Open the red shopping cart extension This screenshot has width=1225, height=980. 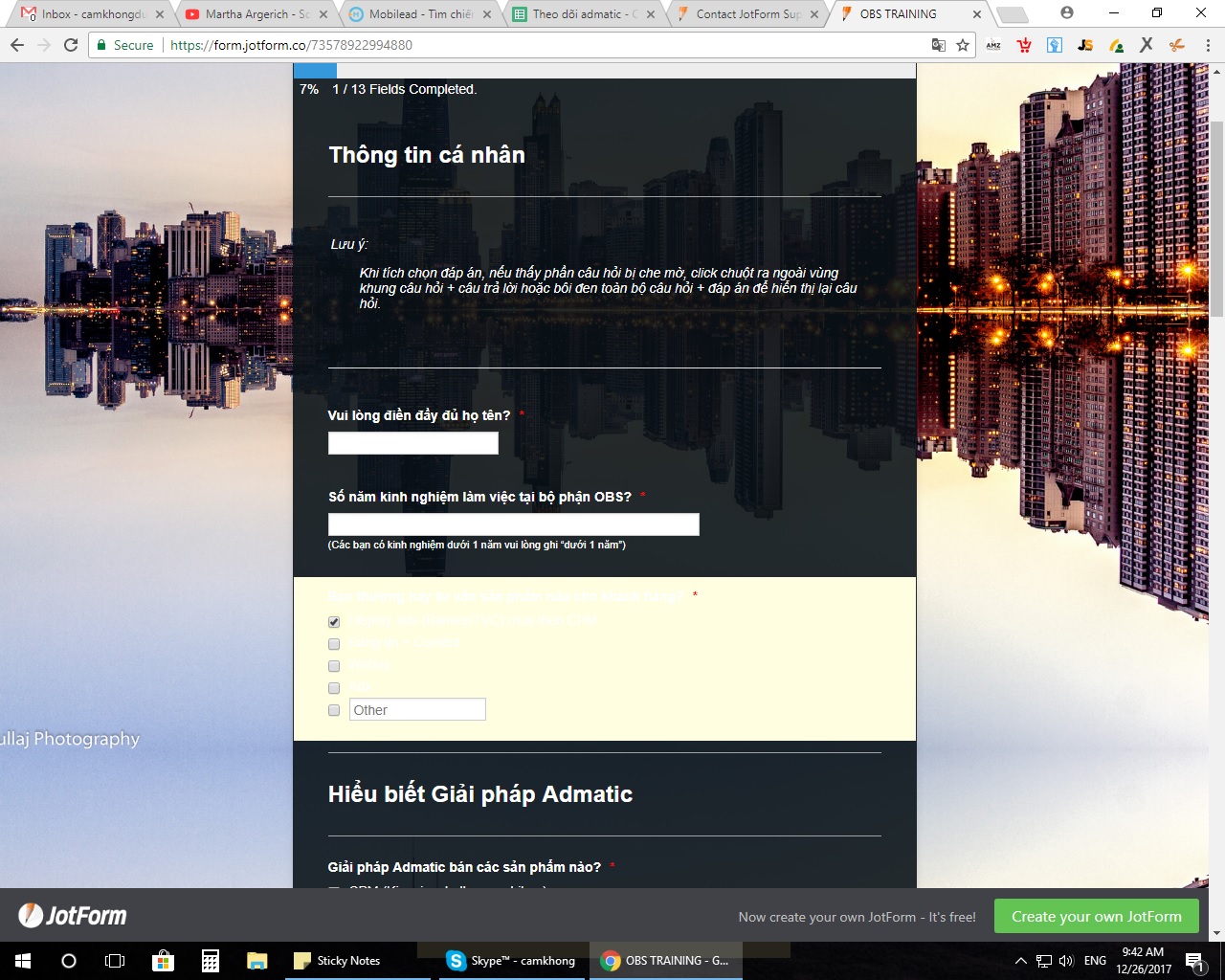pos(1024,45)
